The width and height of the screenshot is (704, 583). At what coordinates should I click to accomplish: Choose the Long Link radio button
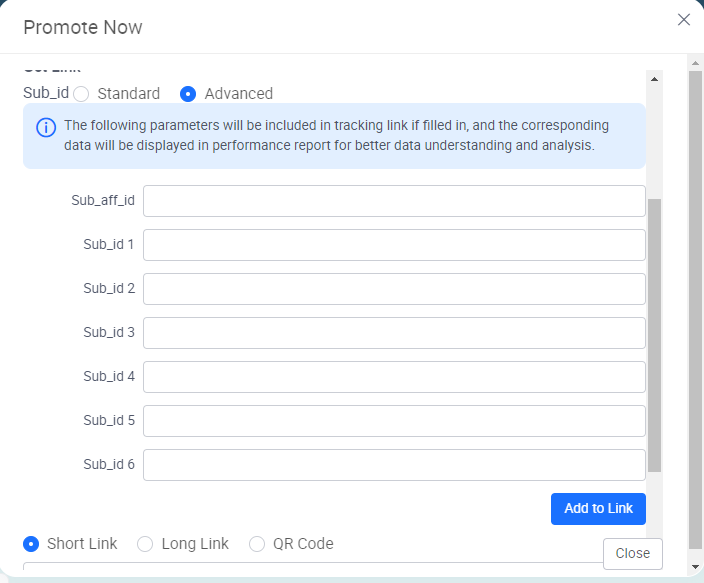coord(145,544)
